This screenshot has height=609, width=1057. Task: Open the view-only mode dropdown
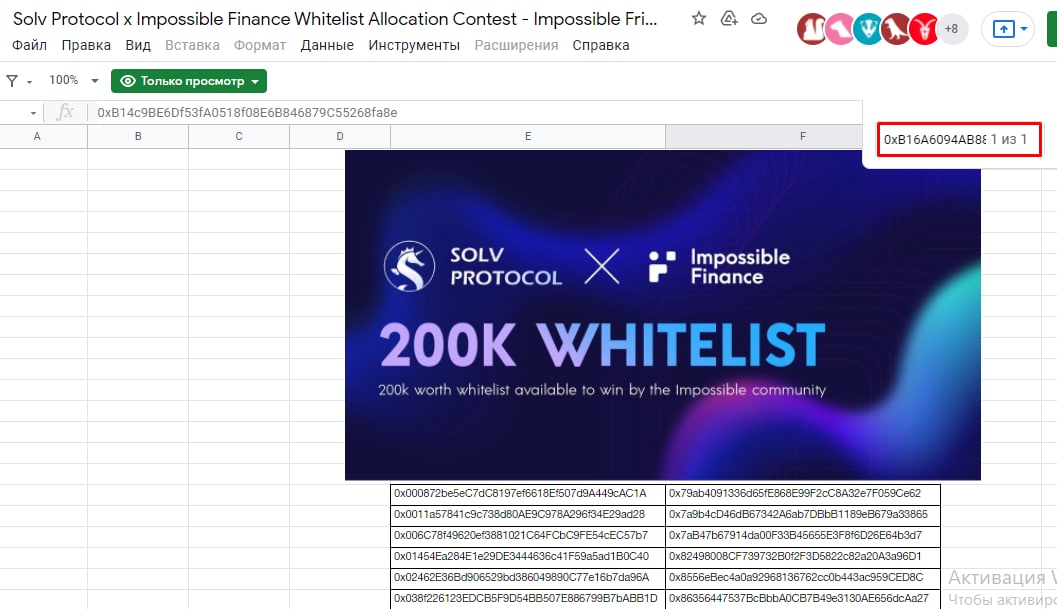[189, 81]
